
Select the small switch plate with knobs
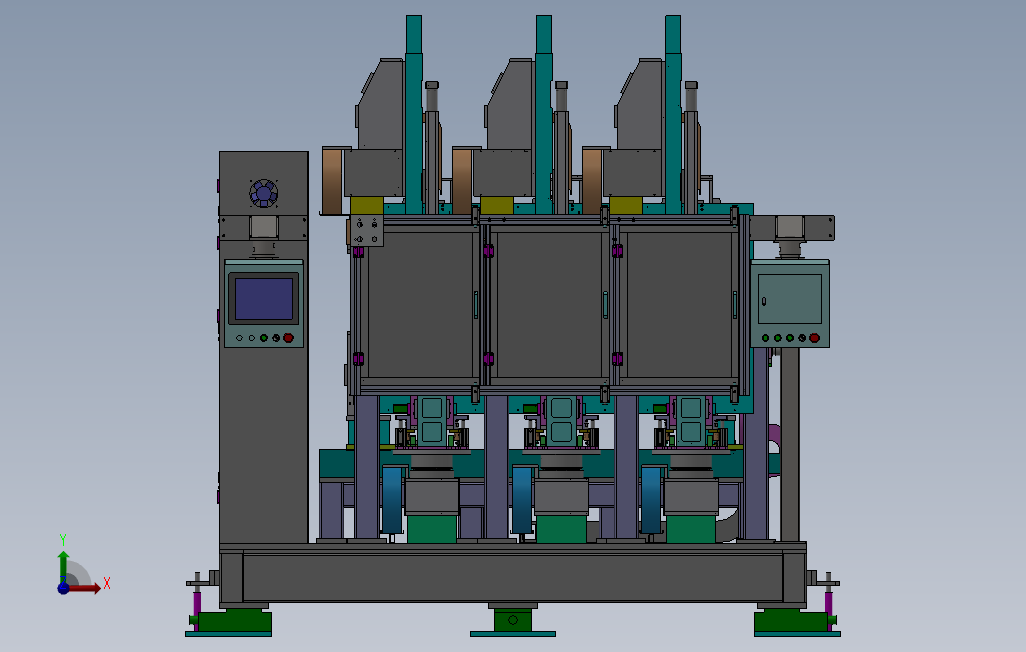pos(367,231)
